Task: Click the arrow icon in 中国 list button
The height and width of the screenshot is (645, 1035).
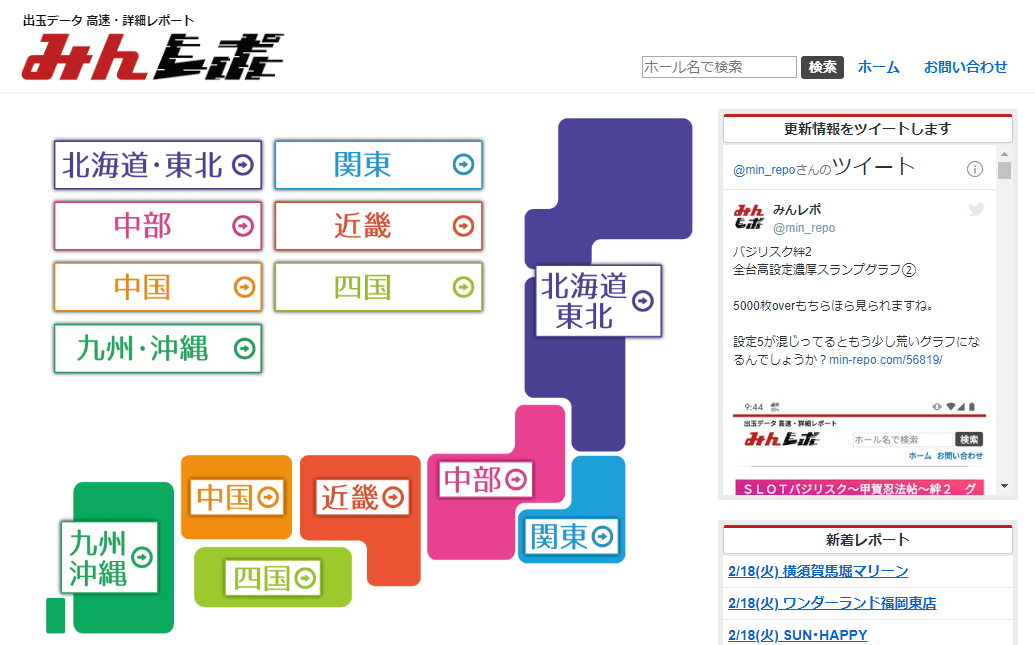Action: tap(244, 287)
